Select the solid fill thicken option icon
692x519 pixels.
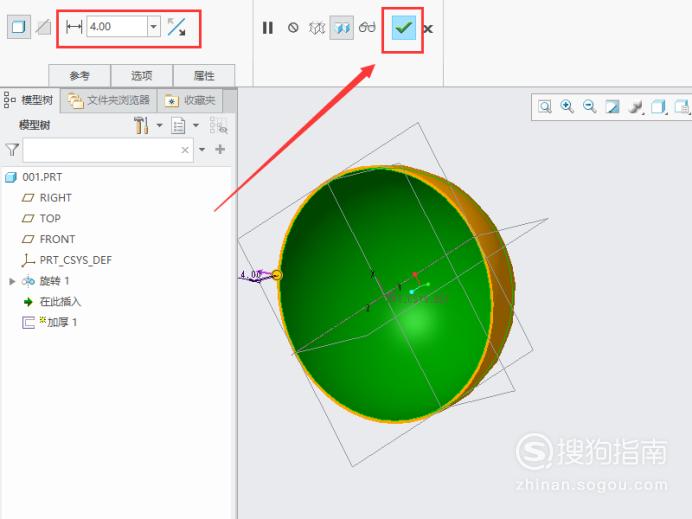tap(19, 27)
